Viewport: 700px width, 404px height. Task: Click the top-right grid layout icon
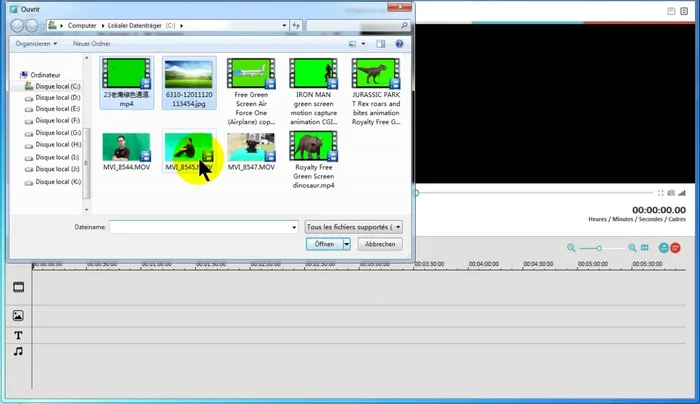pos(684,11)
